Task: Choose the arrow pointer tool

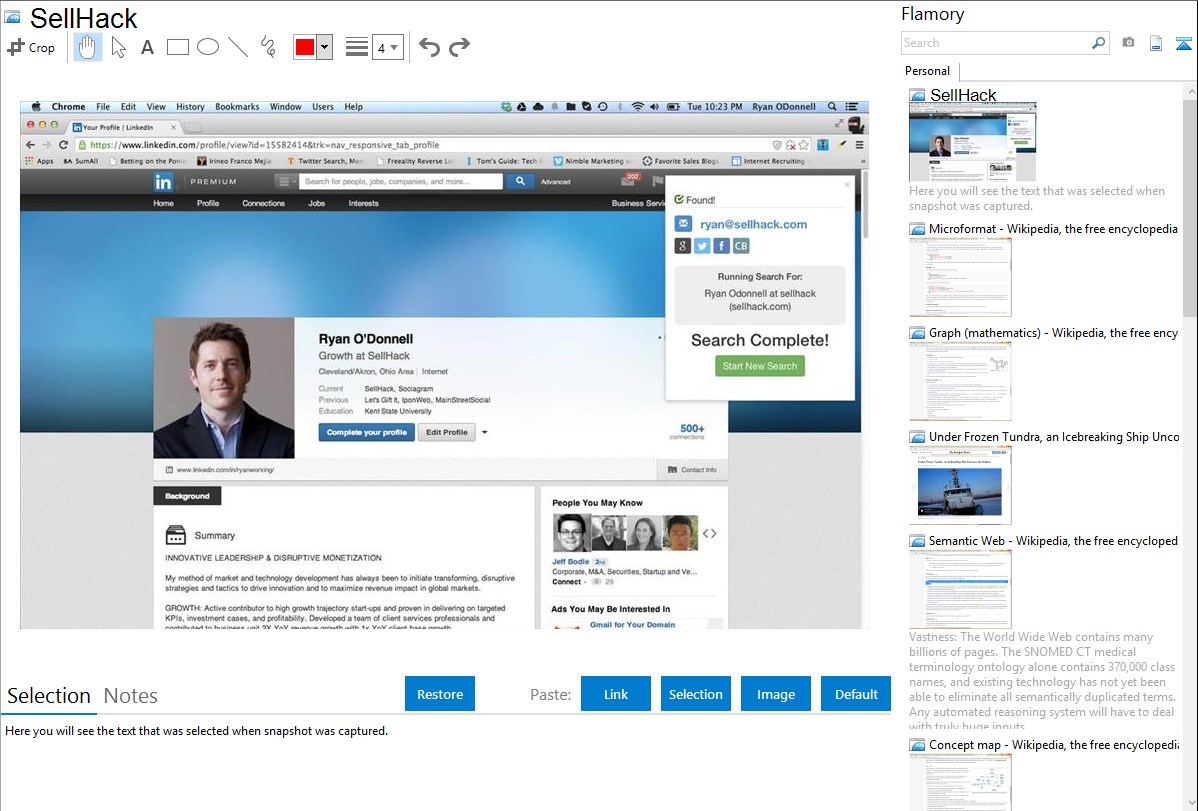Action: pyautogui.click(x=118, y=47)
